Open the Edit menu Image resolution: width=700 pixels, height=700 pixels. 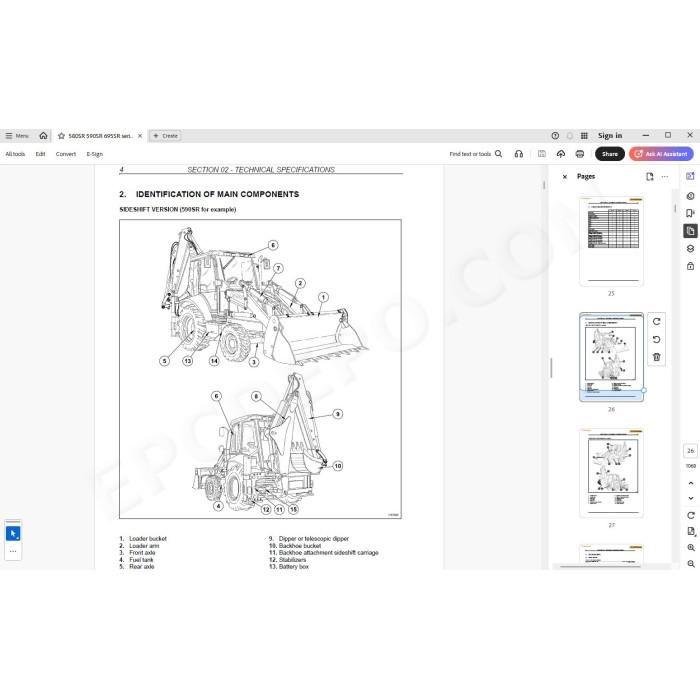click(x=41, y=154)
